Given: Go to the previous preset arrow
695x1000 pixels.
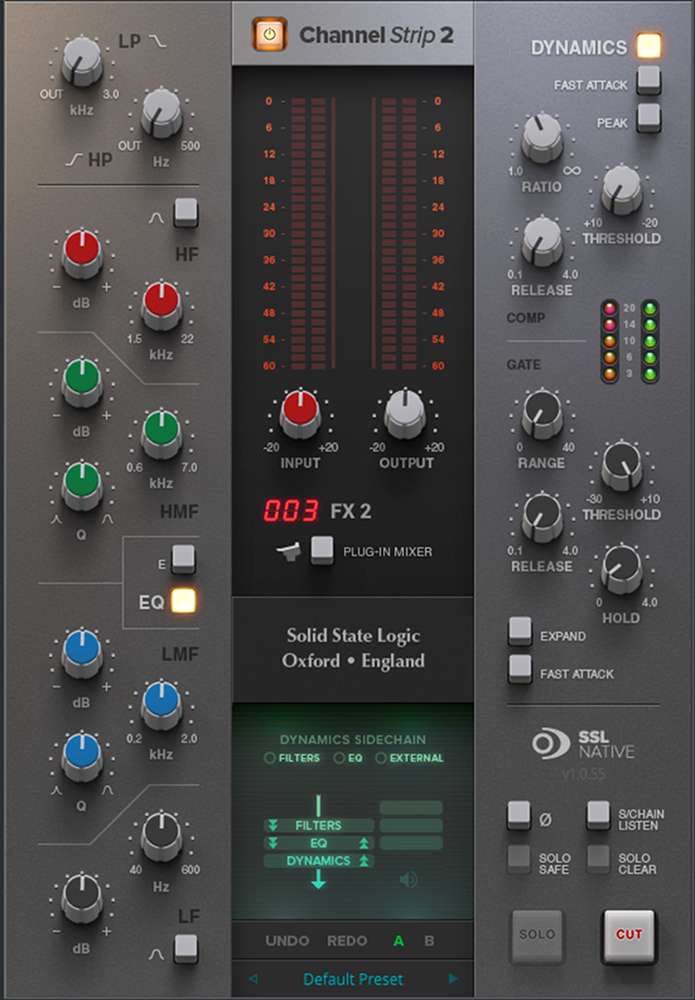Looking at the screenshot, I should 253,979.
